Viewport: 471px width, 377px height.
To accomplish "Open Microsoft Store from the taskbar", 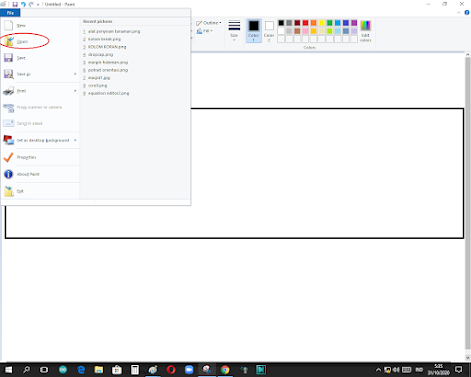I will coord(117,370).
